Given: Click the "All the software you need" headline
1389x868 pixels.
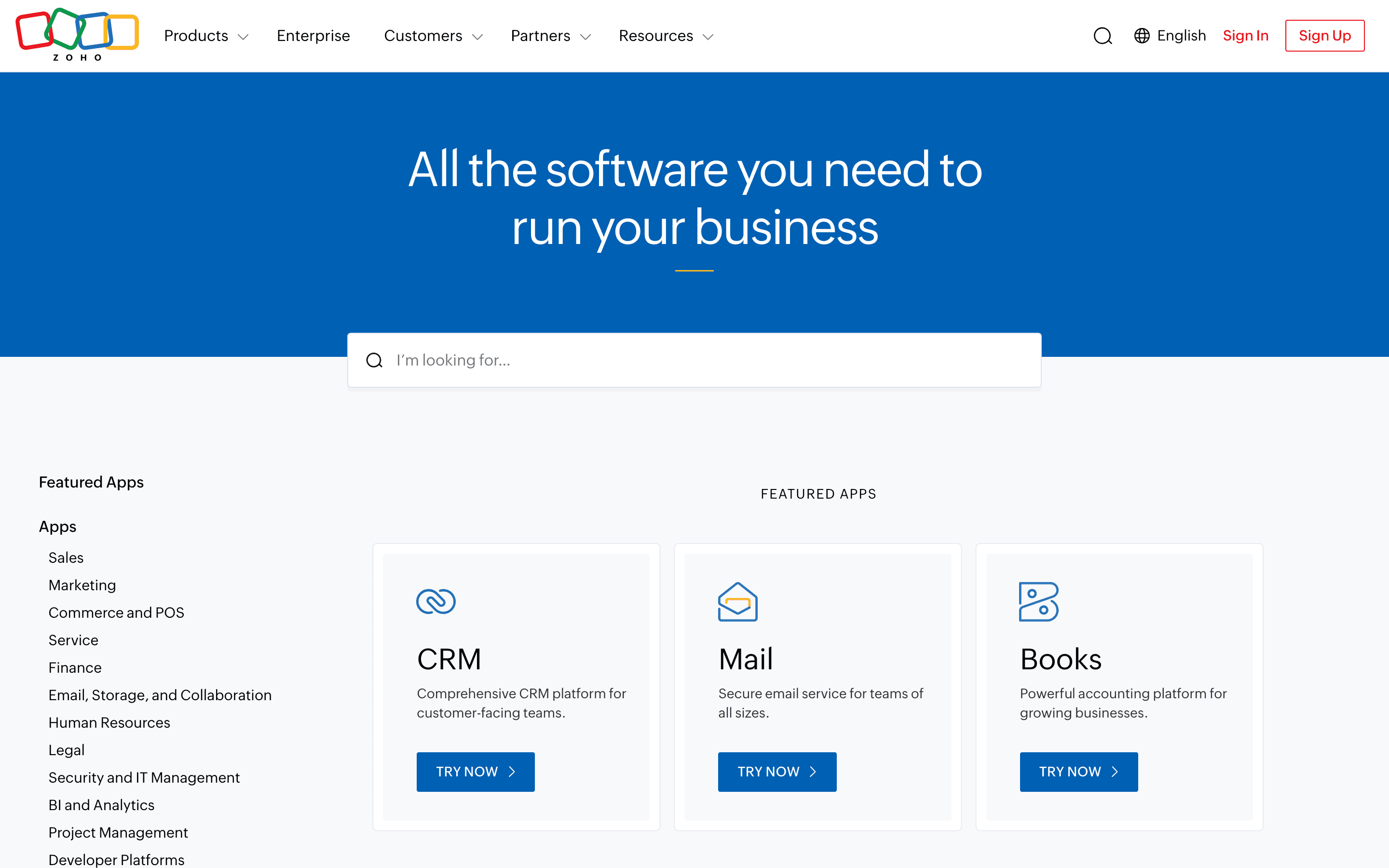Looking at the screenshot, I should click(695, 199).
